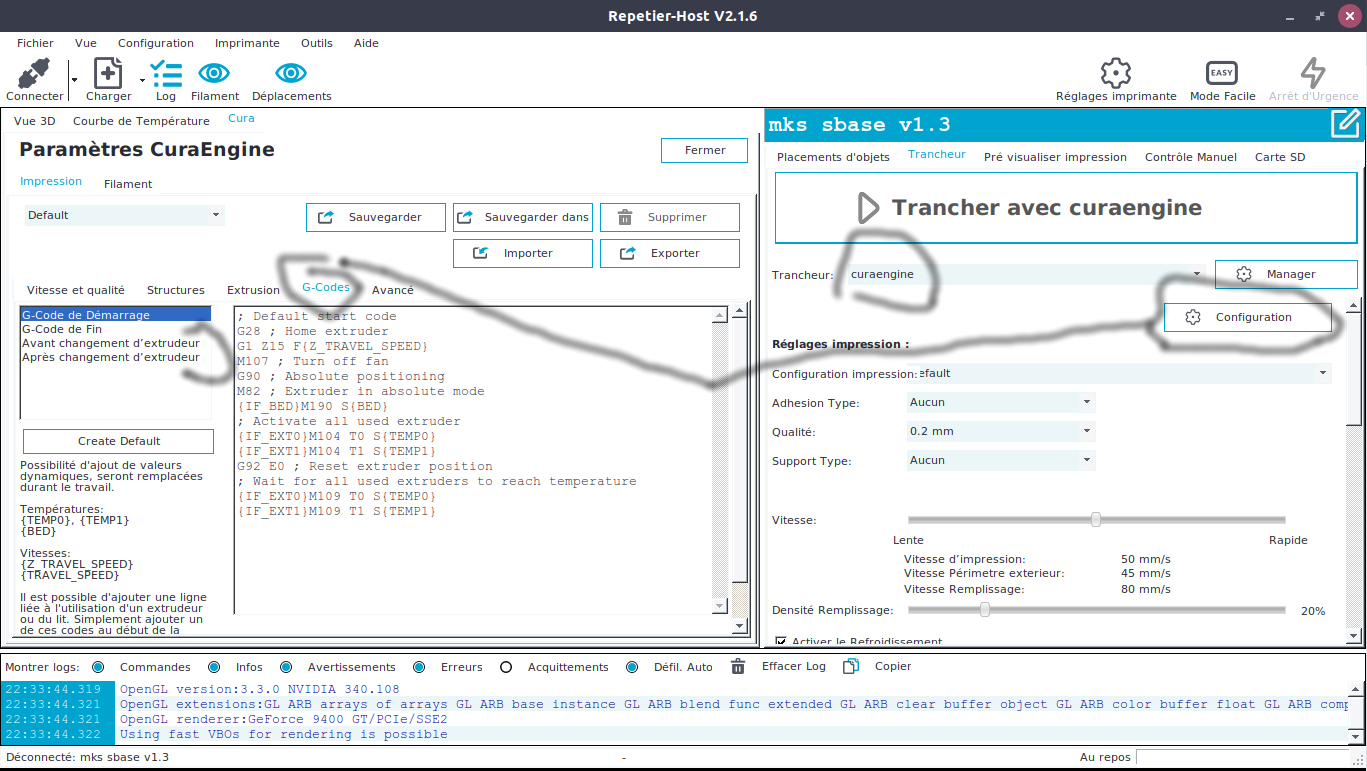Open the Default profile dropdown
This screenshot has width=1367, height=771.
click(x=124, y=215)
